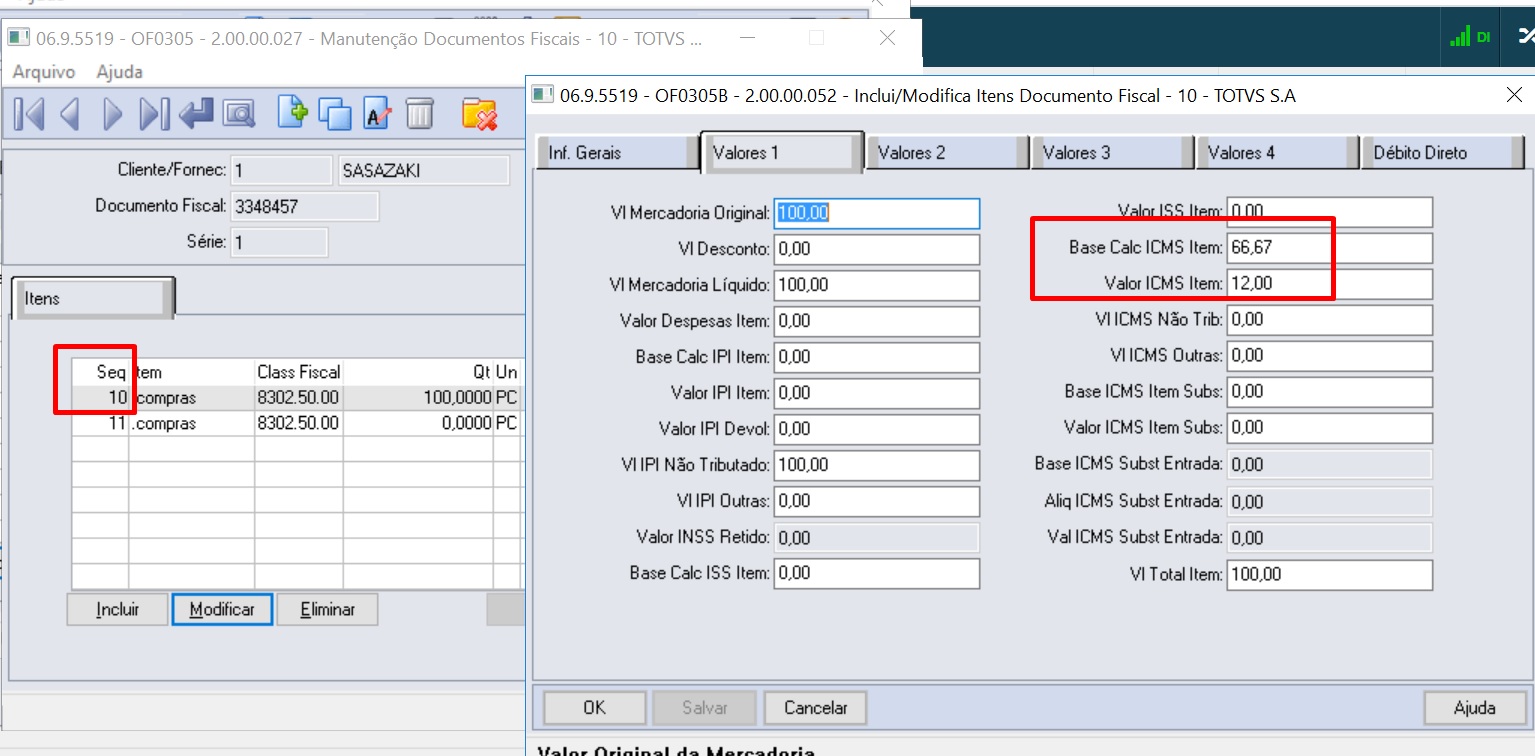
Task: Click the green signal bars tray icon
Action: point(1460,37)
